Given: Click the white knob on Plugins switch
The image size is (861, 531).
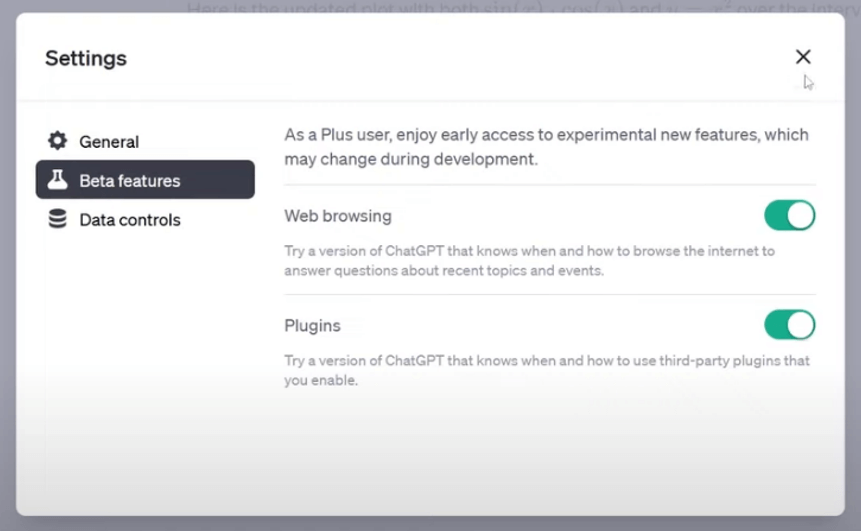Looking at the screenshot, I should 800,325.
